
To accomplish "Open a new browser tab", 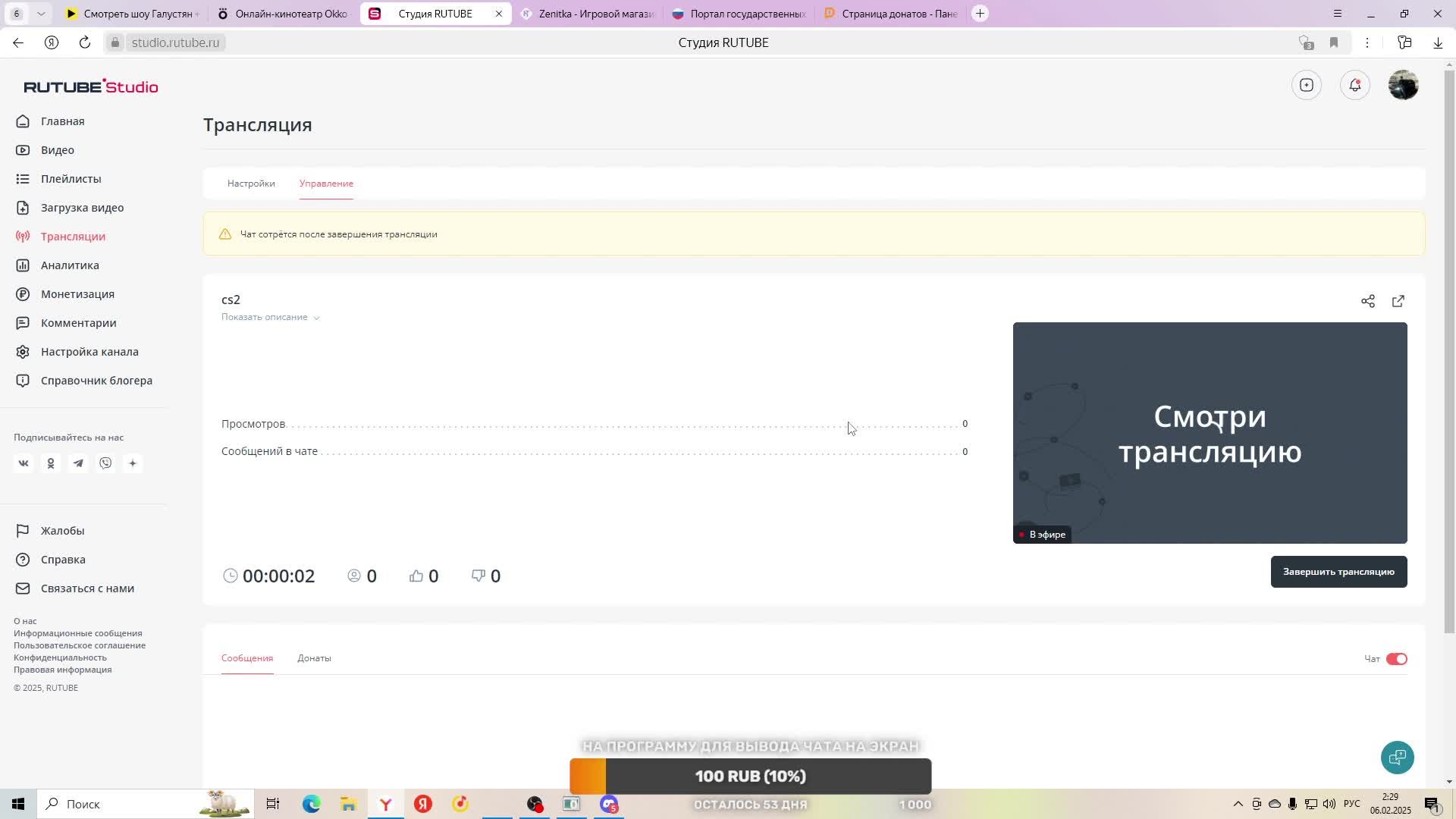I will point(980,14).
